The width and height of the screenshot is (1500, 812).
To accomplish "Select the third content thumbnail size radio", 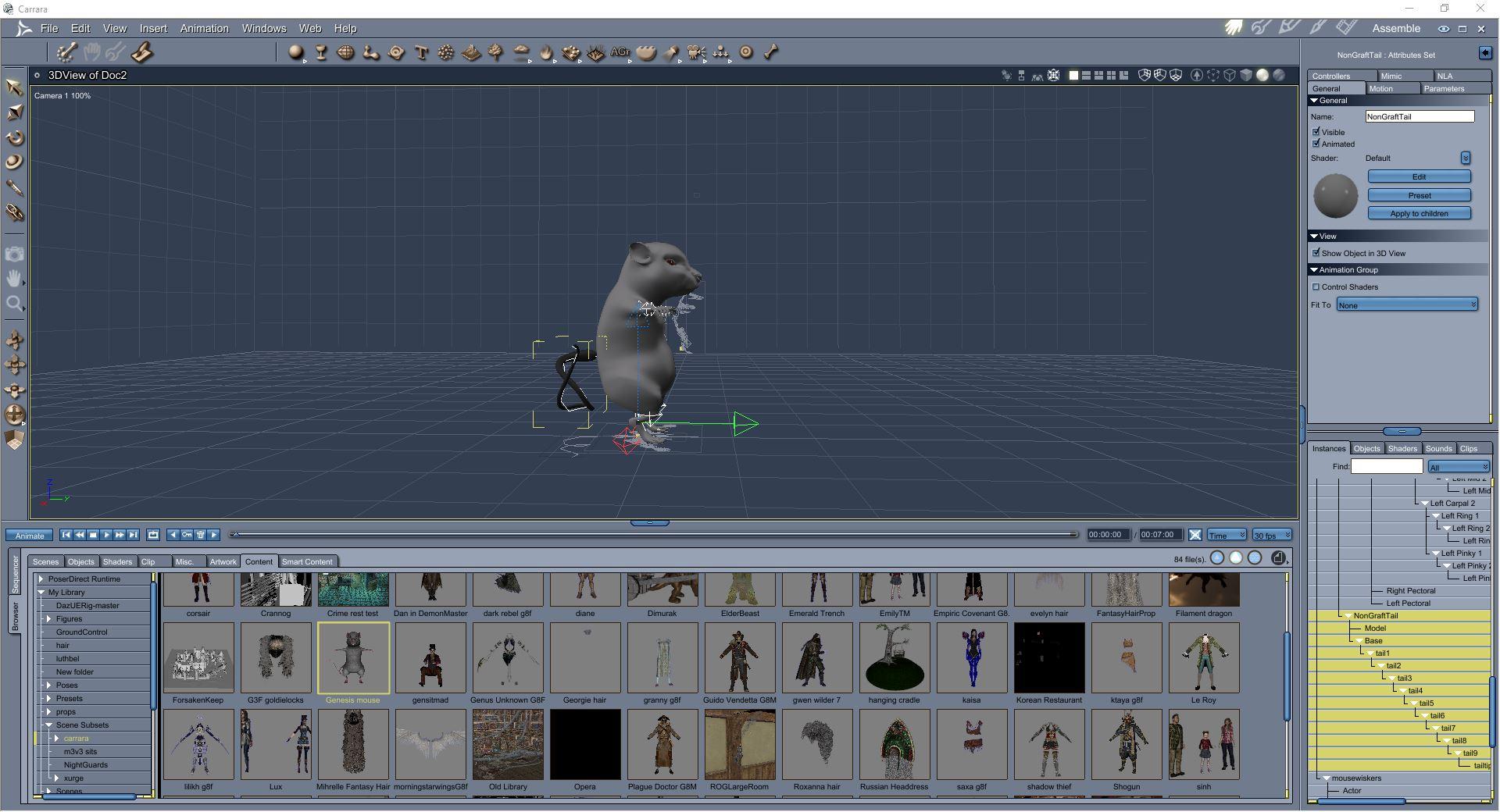I will [x=1255, y=557].
